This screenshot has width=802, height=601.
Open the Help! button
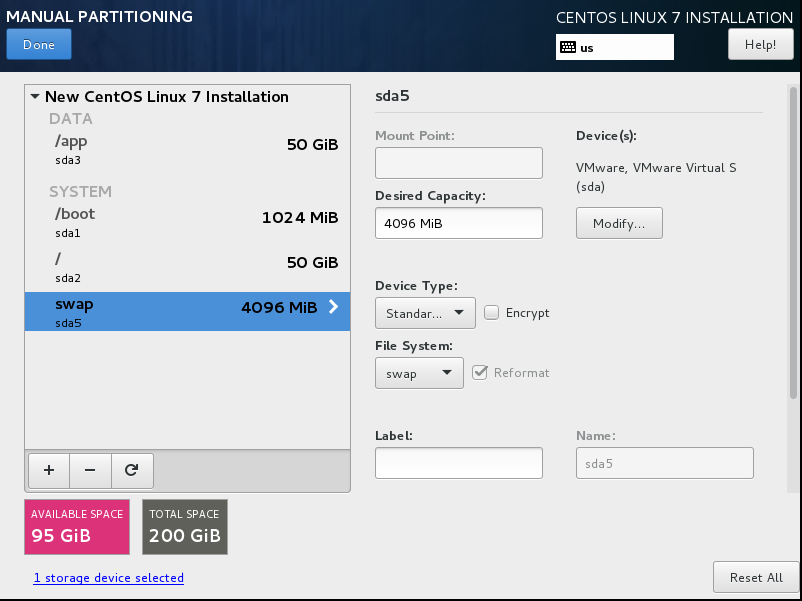[x=761, y=44]
